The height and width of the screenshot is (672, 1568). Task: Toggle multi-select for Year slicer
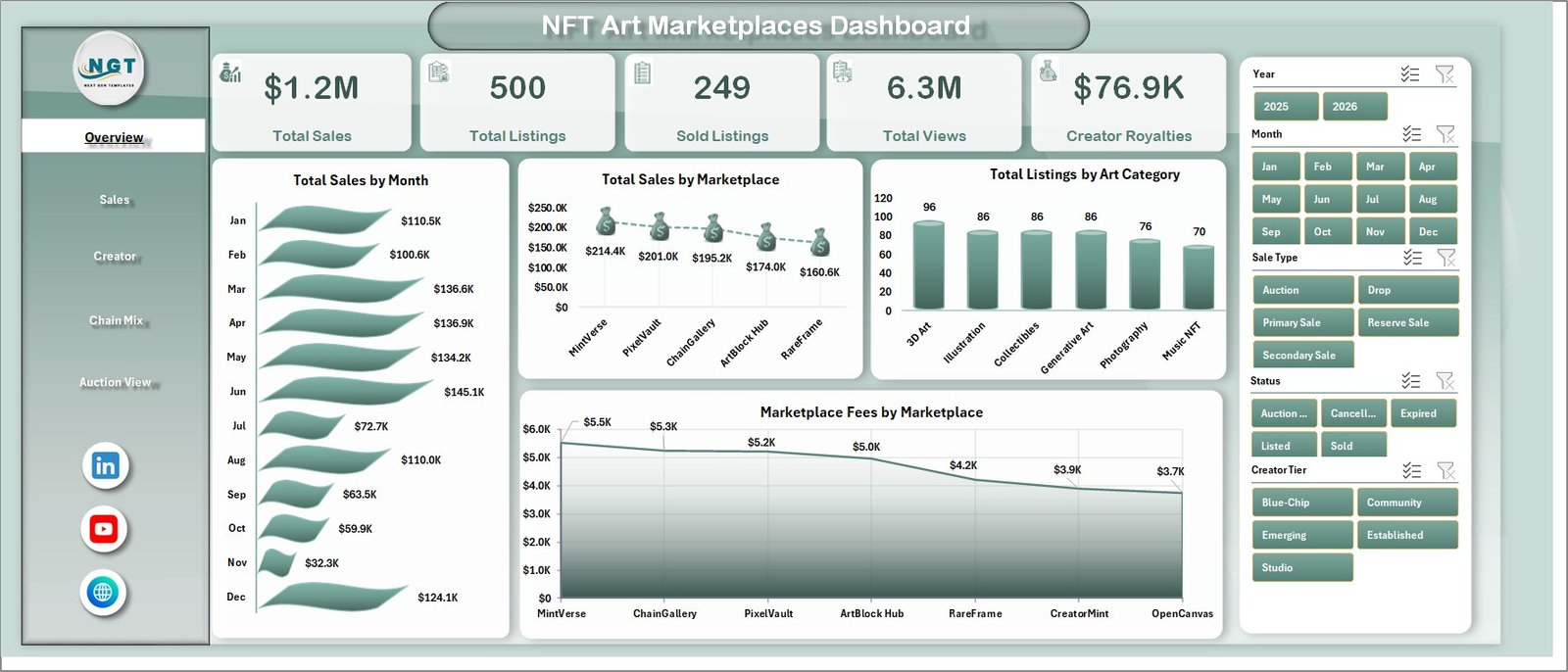coord(1410,74)
